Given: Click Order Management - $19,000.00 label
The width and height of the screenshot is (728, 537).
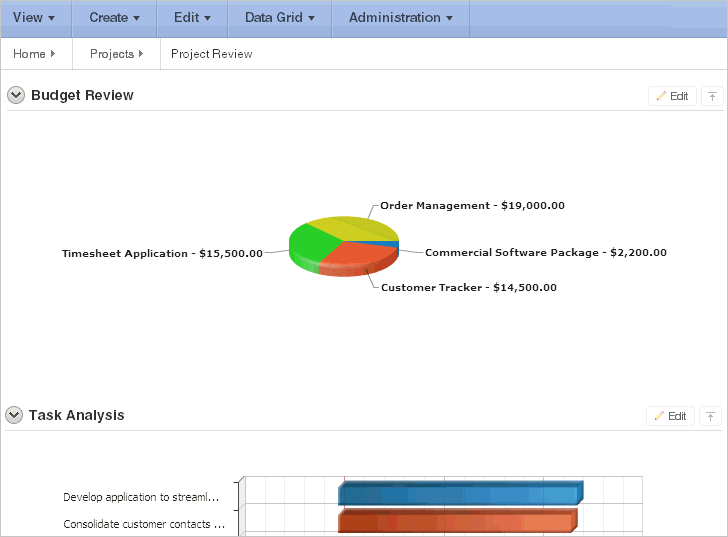Looking at the screenshot, I should coord(472,206).
